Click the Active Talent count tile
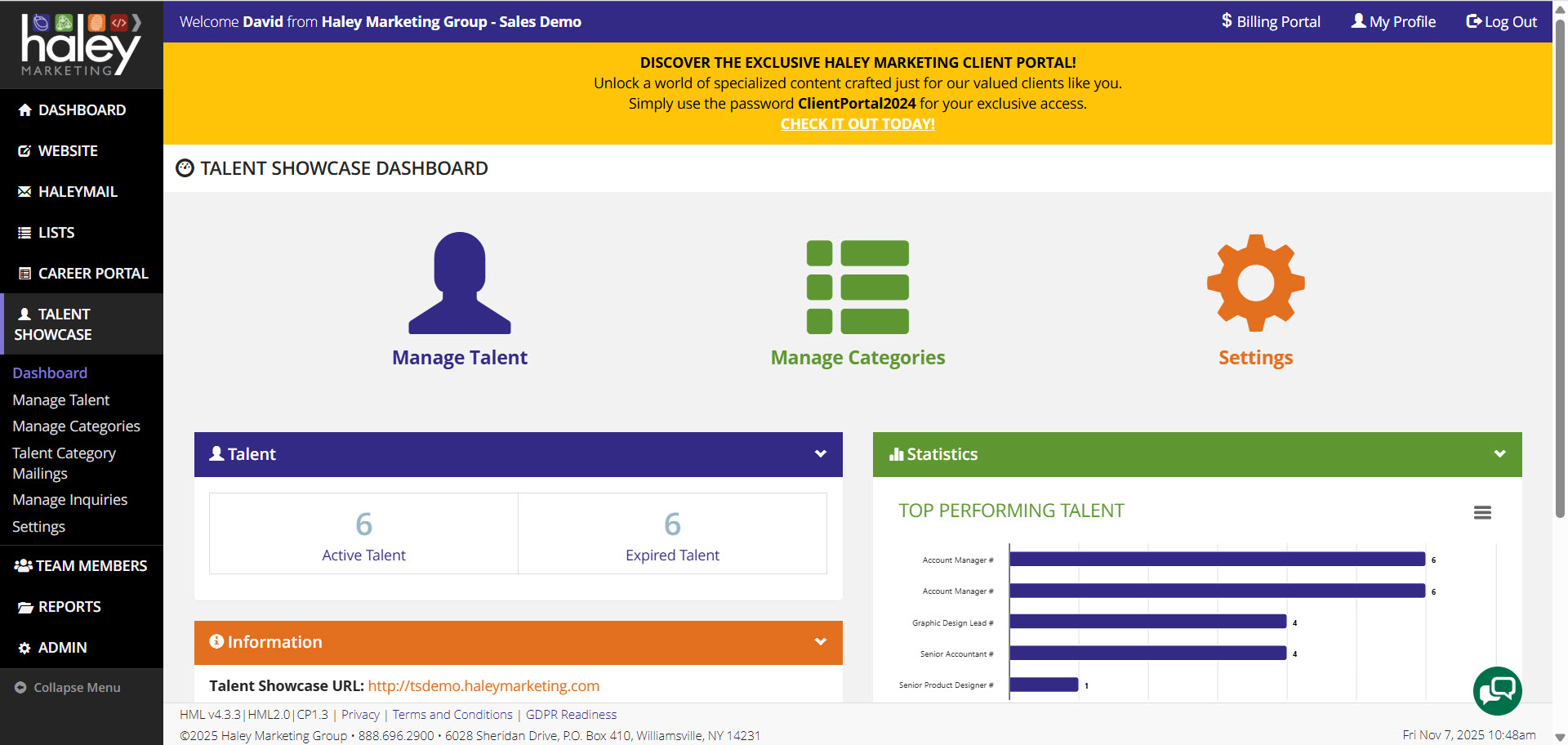Viewport: 1568px width, 745px height. pyautogui.click(x=363, y=533)
